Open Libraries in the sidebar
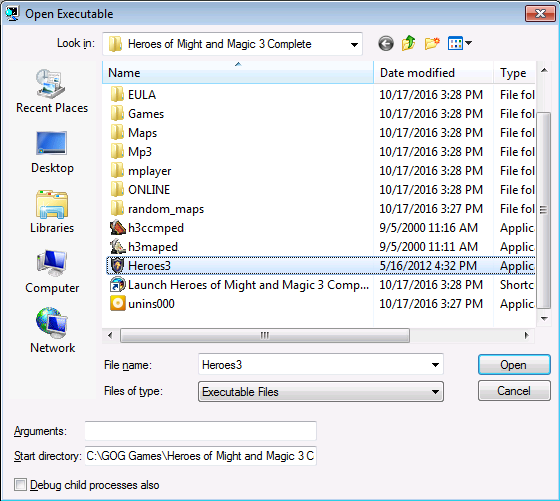Screen dimensions: 560x501 click(52, 212)
